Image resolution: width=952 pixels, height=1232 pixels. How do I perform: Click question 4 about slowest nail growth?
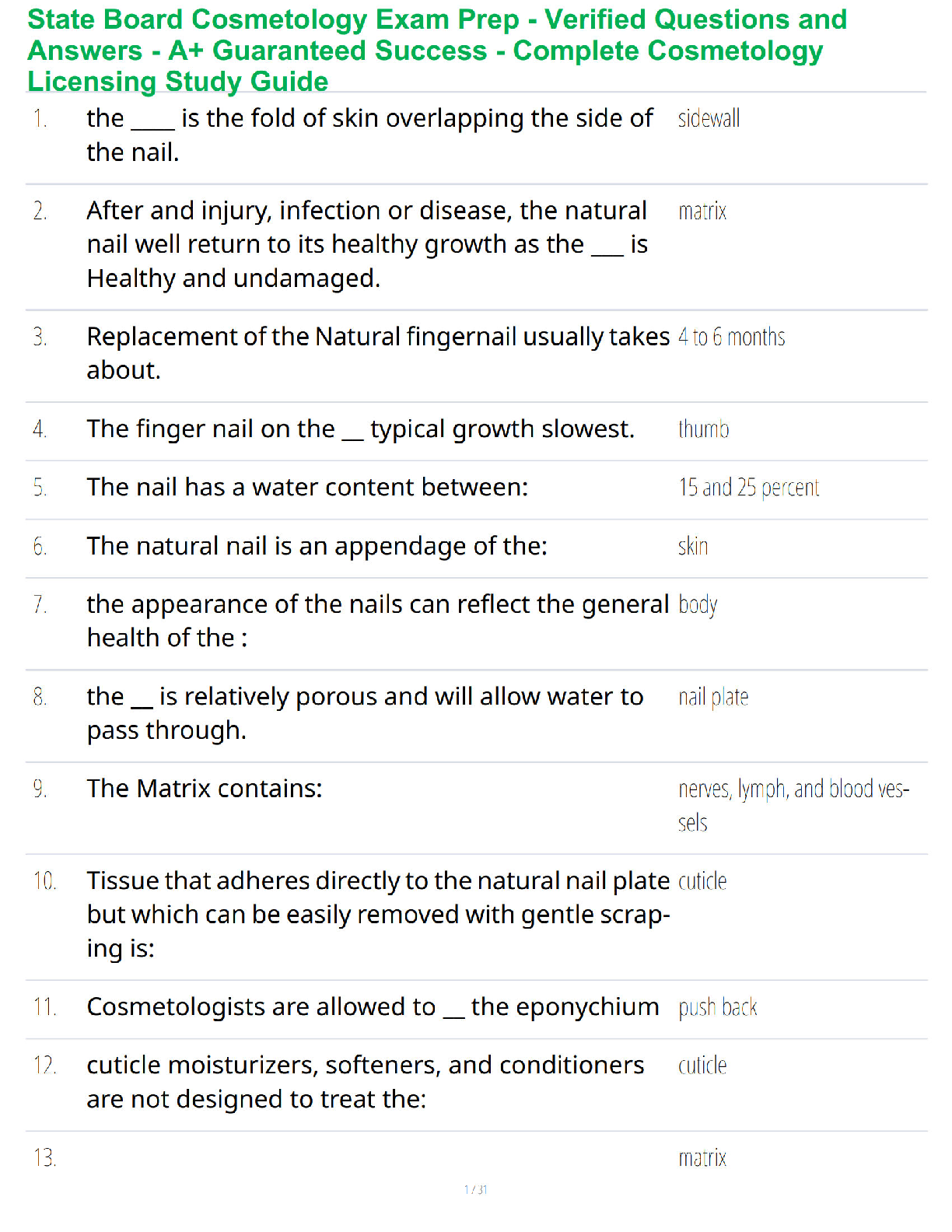click(361, 429)
